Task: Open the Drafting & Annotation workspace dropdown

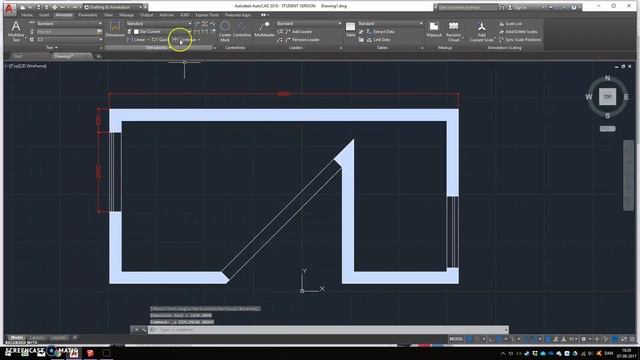Action: pos(116,7)
